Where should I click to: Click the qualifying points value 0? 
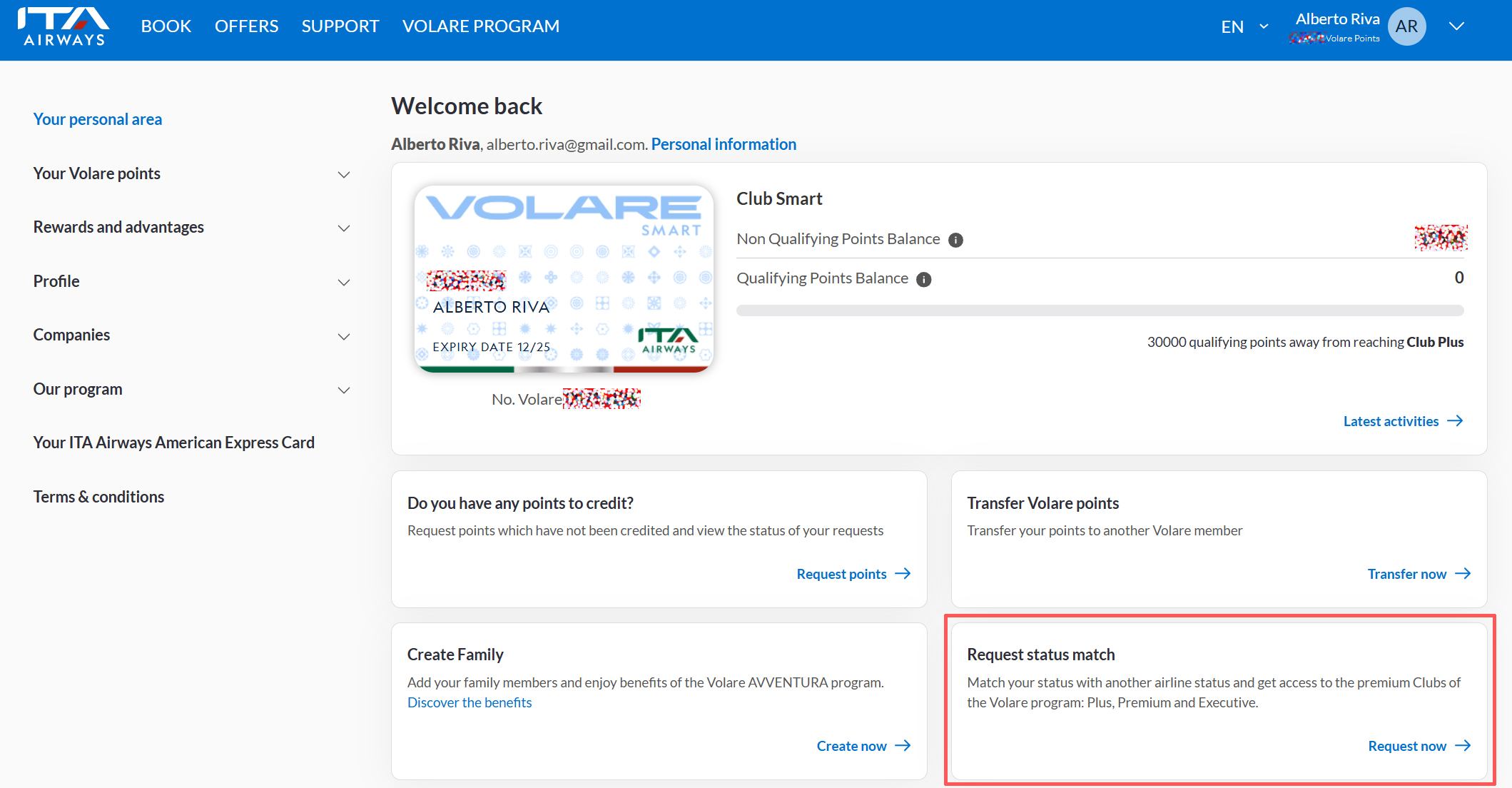(1459, 278)
